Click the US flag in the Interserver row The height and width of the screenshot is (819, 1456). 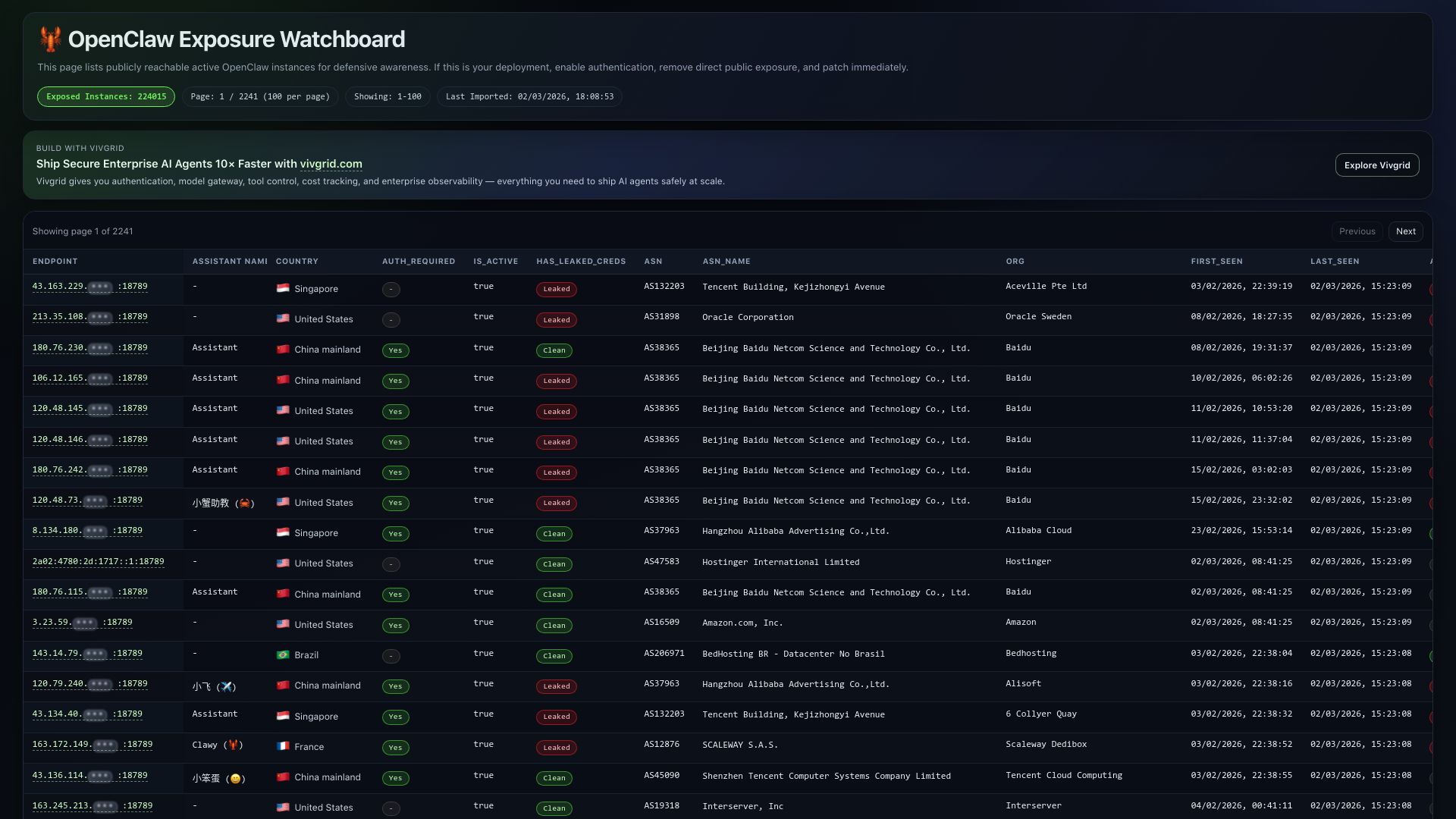click(x=283, y=807)
